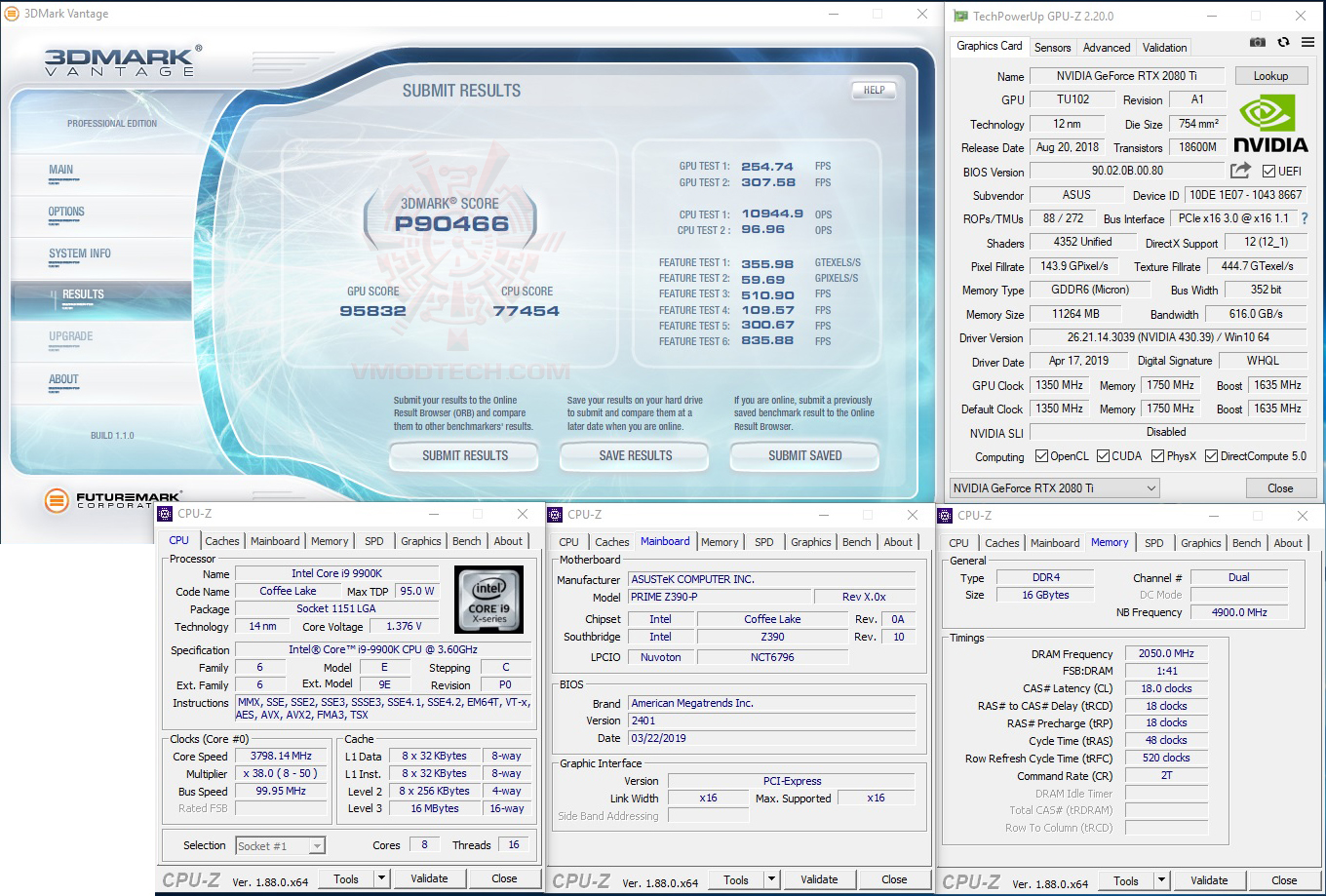Click the SUBMIT RESULTS button in 3DMark

tap(463, 456)
